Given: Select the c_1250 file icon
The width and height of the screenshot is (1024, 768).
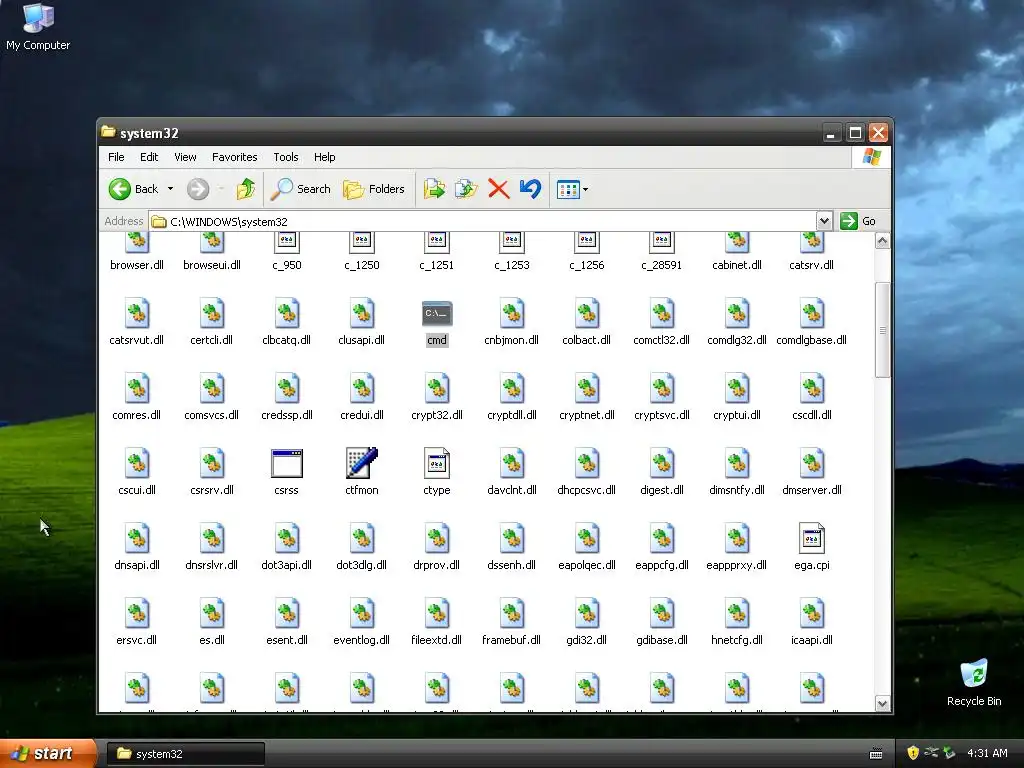Looking at the screenshot, I should (362, 243).
